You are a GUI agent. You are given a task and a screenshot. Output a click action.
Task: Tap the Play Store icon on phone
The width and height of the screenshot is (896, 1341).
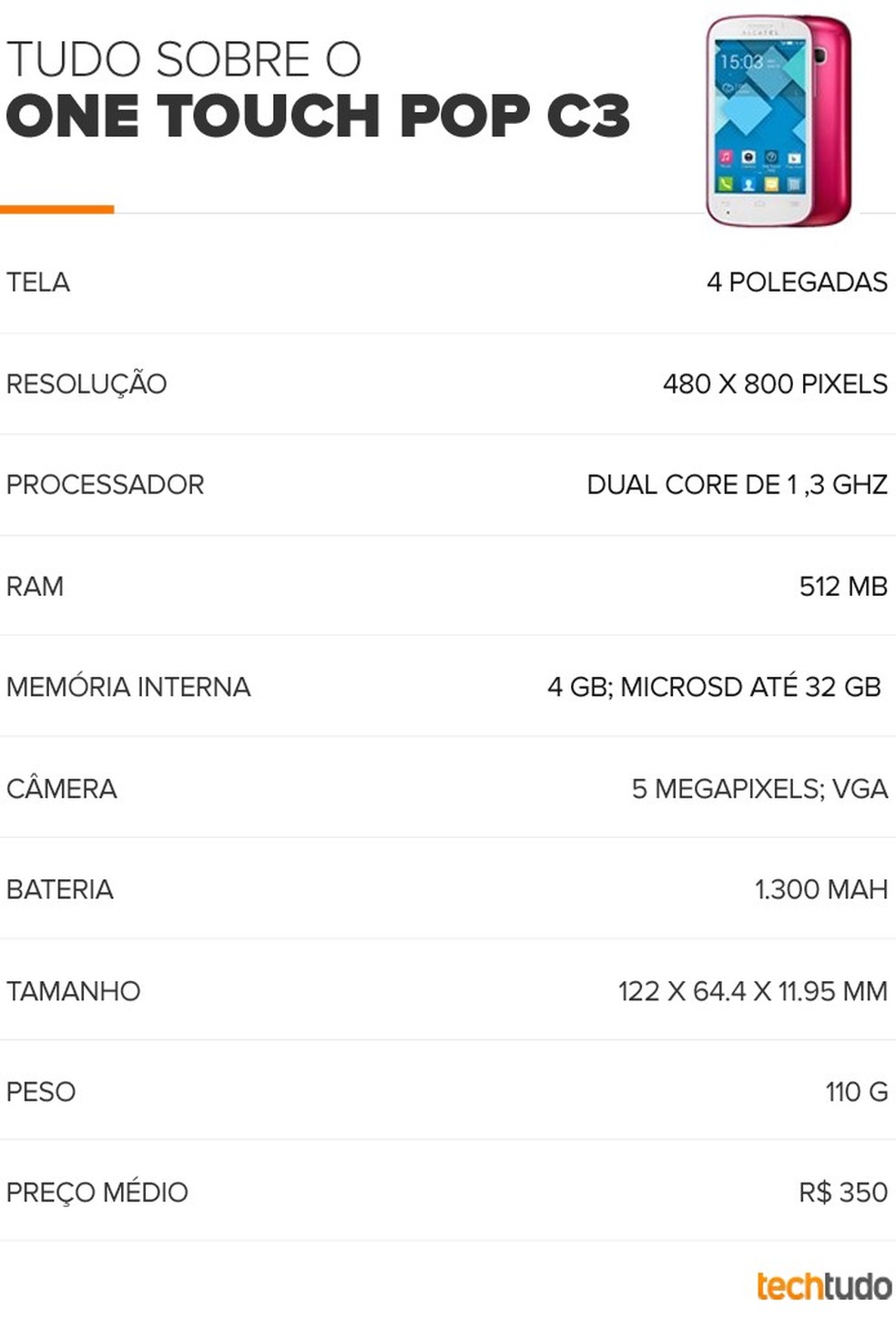click(794, 158)
